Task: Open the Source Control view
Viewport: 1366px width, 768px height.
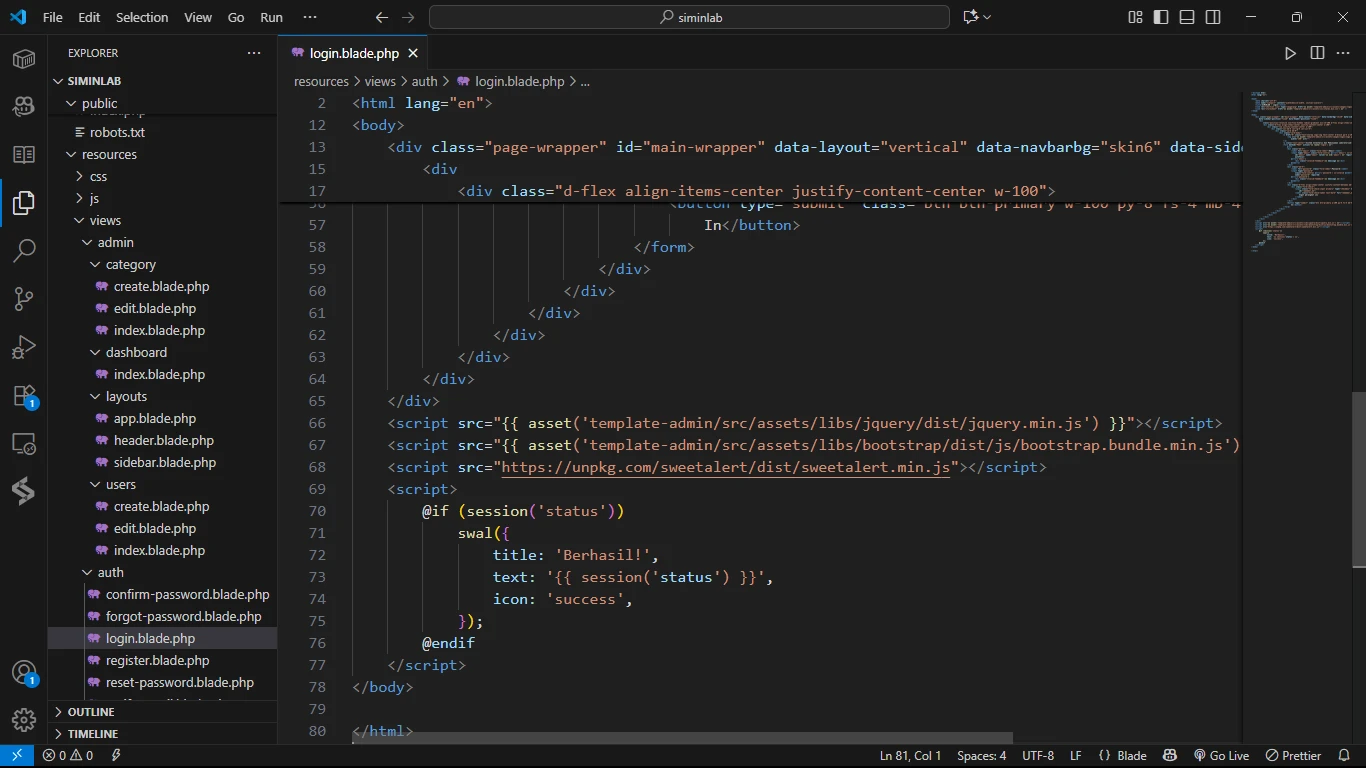Action: pos(24,298)
